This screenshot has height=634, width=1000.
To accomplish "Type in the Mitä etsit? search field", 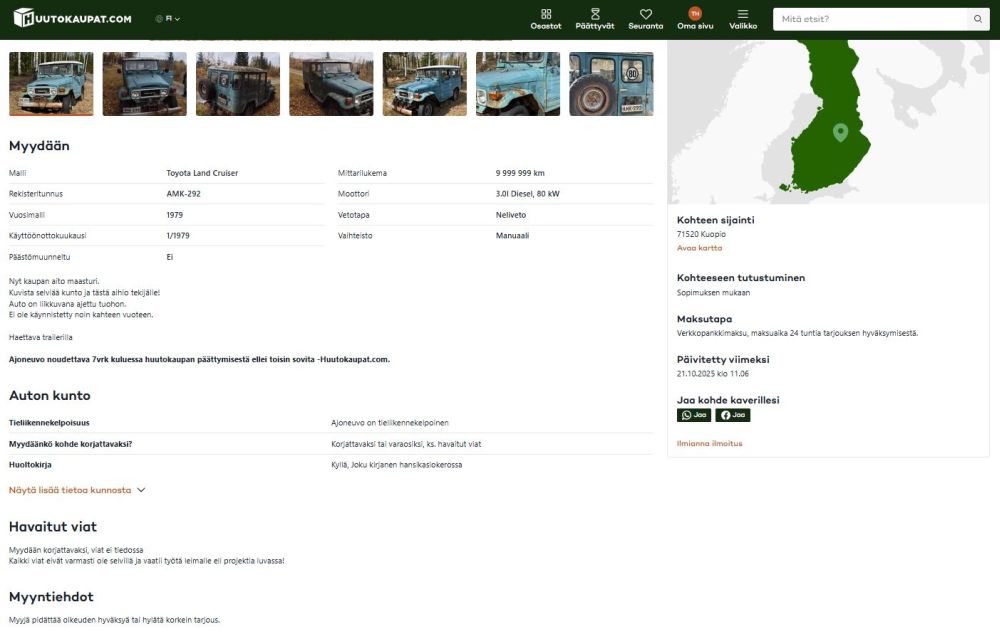I will tap(870, 19).
